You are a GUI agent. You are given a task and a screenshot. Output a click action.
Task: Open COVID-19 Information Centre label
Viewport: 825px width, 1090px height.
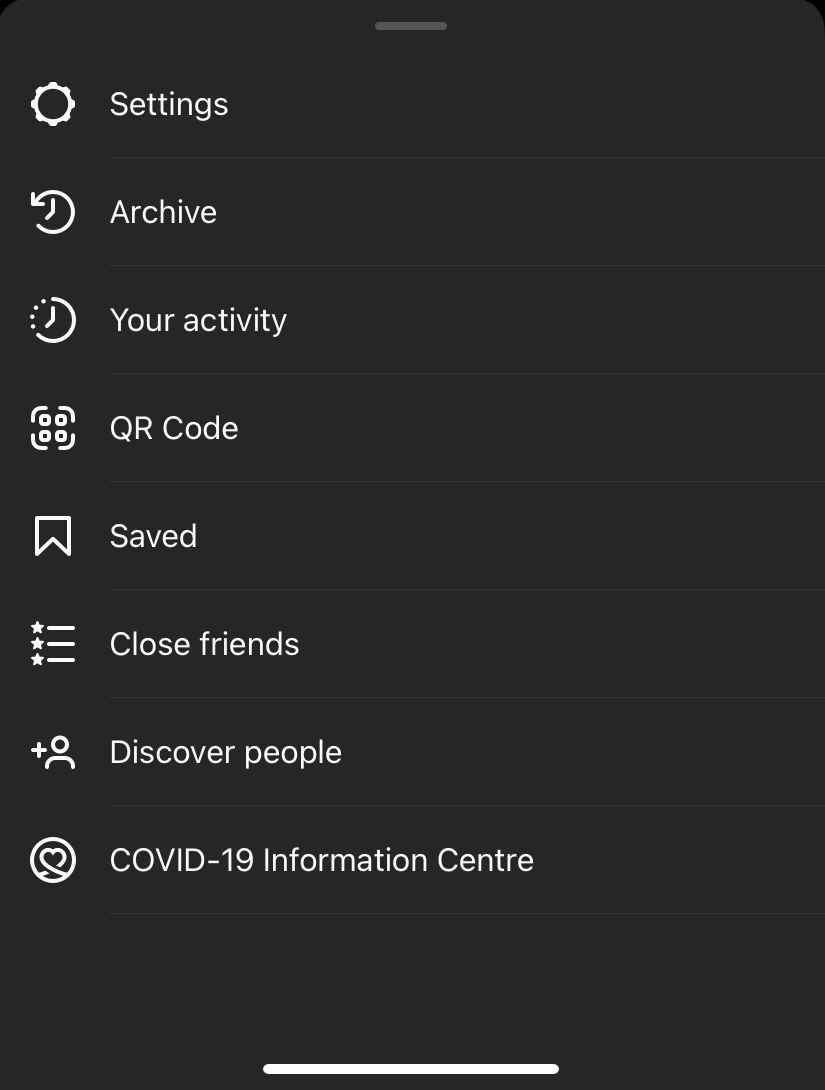[322, 860]
